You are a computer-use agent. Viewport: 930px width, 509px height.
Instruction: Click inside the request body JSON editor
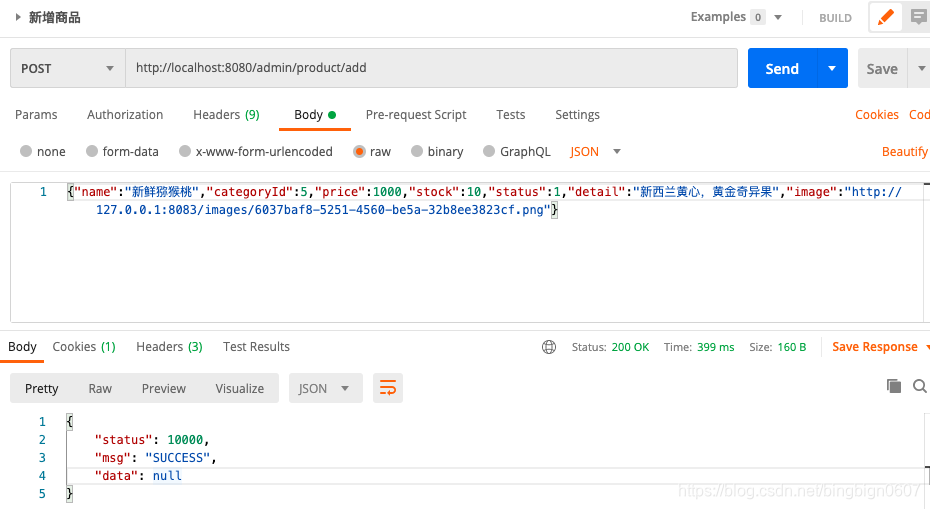pyautogui.click(x=469, y=252)
